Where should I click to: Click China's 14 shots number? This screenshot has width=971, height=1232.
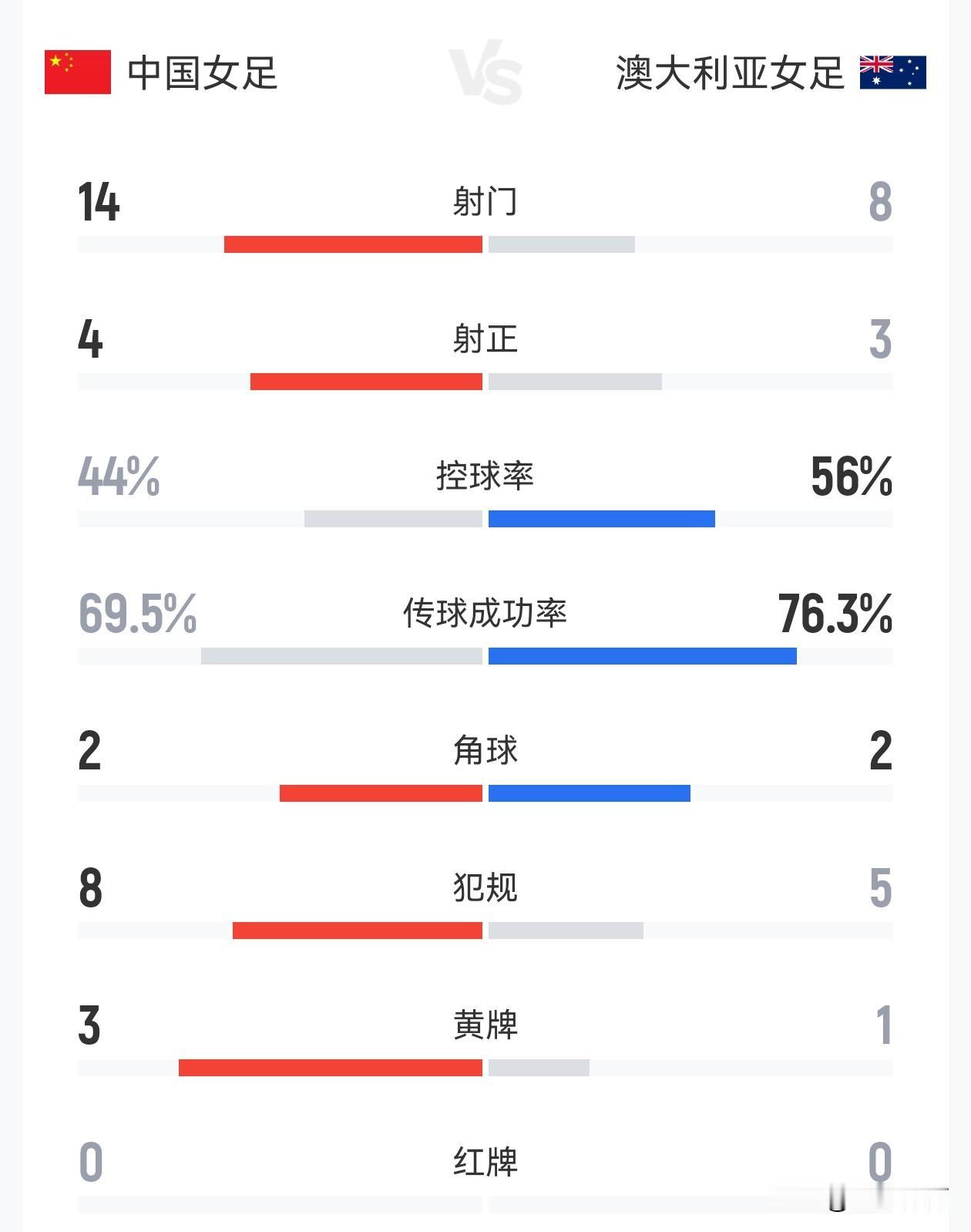[99, 203]
